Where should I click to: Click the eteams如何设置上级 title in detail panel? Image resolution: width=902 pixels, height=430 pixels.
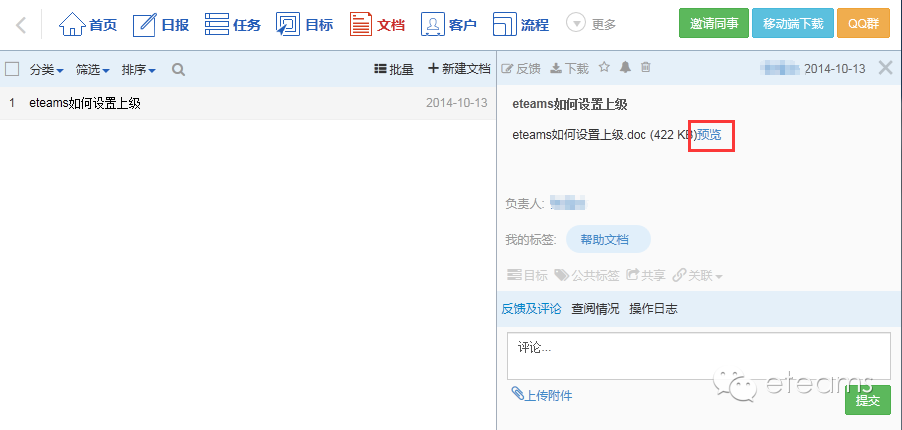pos(570,105)
